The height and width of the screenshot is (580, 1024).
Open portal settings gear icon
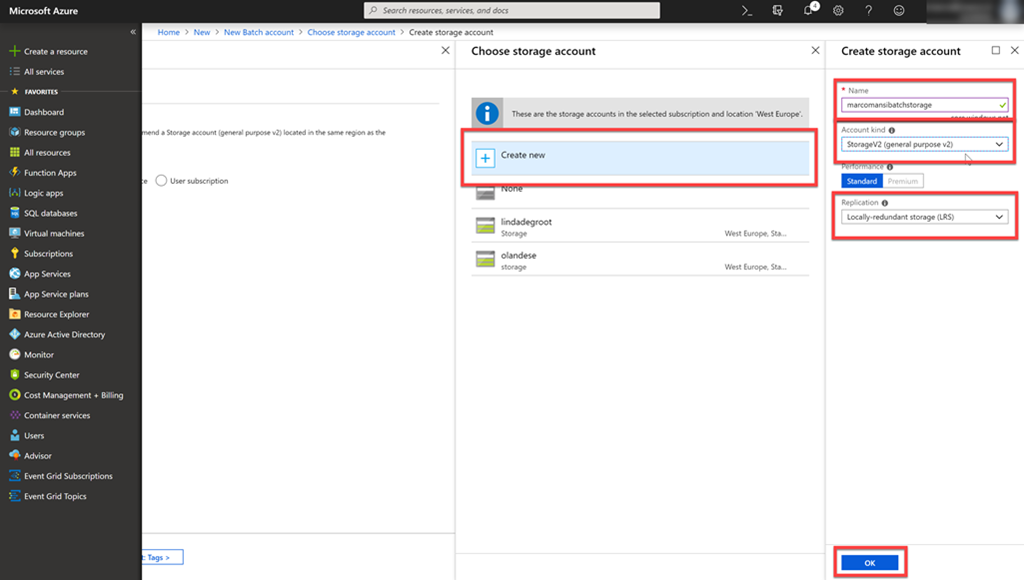839,10
